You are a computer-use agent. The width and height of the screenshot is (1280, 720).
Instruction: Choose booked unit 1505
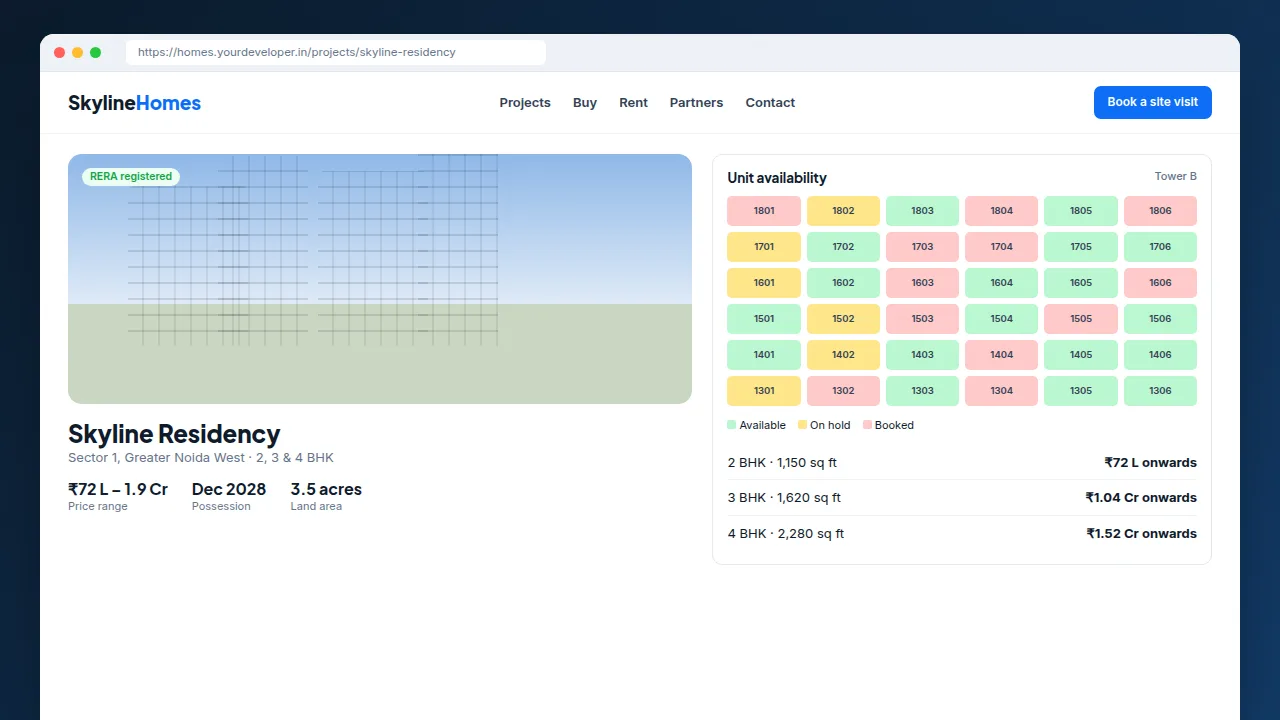(1081, 319)
